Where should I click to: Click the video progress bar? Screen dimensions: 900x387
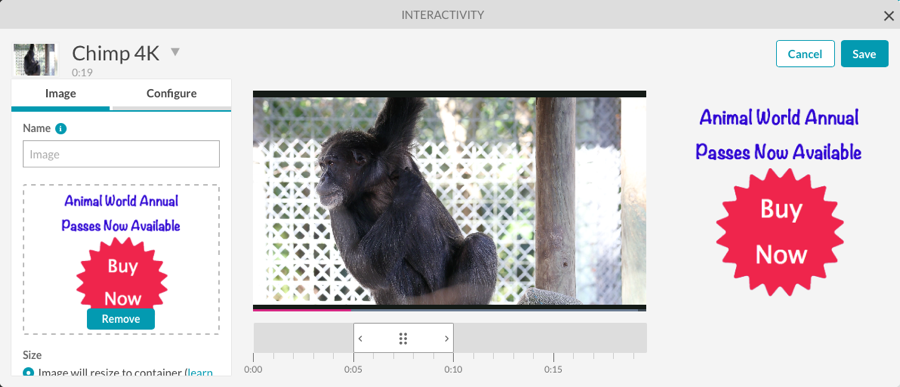point(449,309)
